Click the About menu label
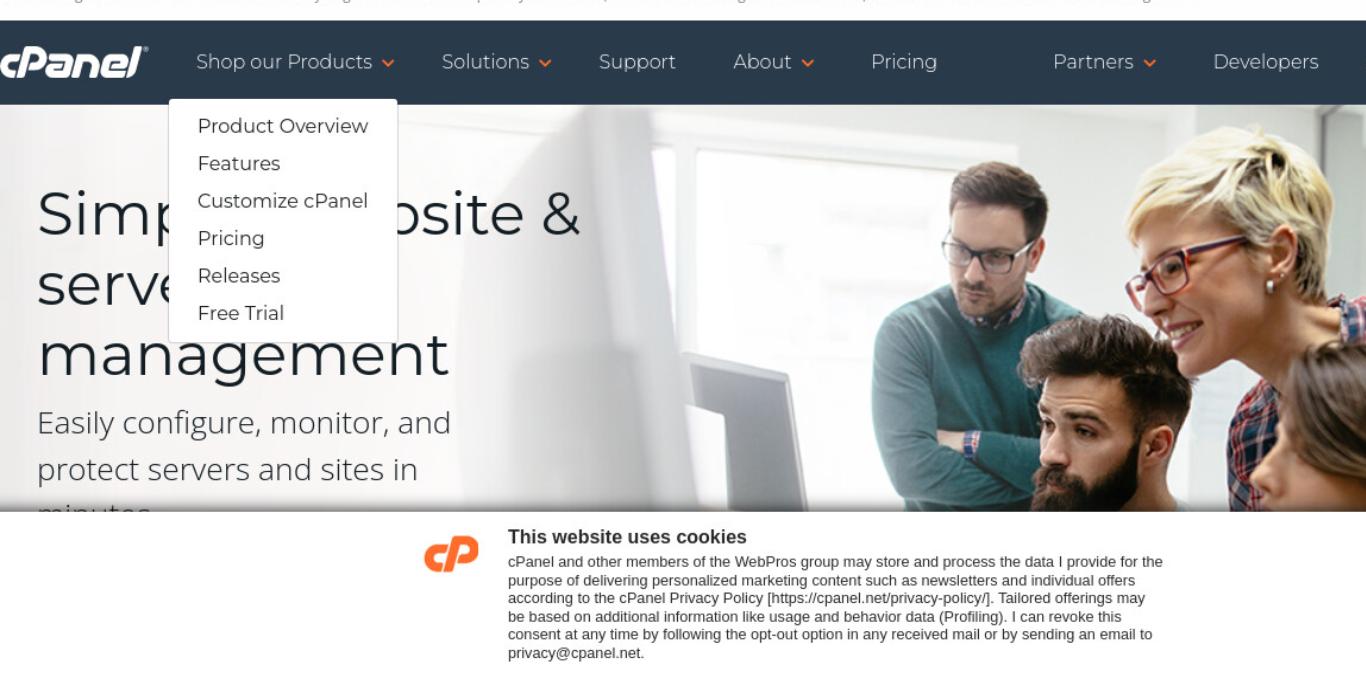1366x677 pixels. (x=762, y=62)
